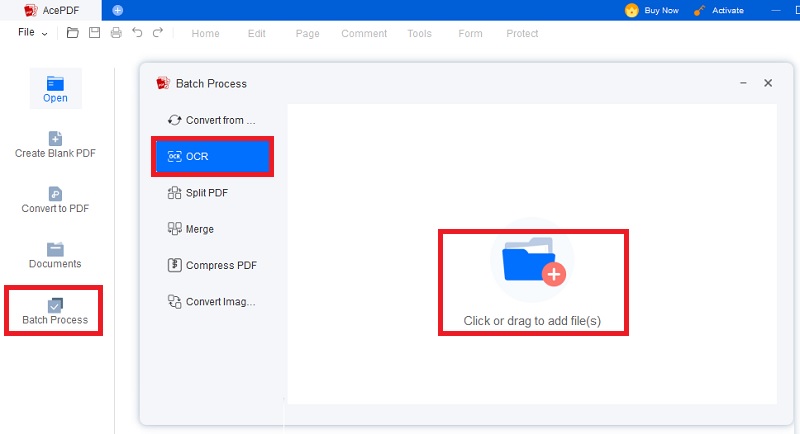The width and height of the screenshot is (800, 434).
Task: Redo the last action
Action: pyautogui.click(x=158, y=33)
